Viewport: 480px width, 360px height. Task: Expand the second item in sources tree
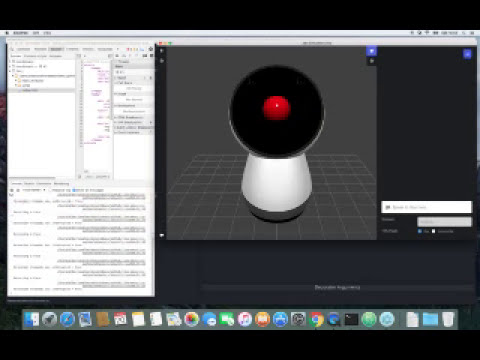[x=10, y=66]
